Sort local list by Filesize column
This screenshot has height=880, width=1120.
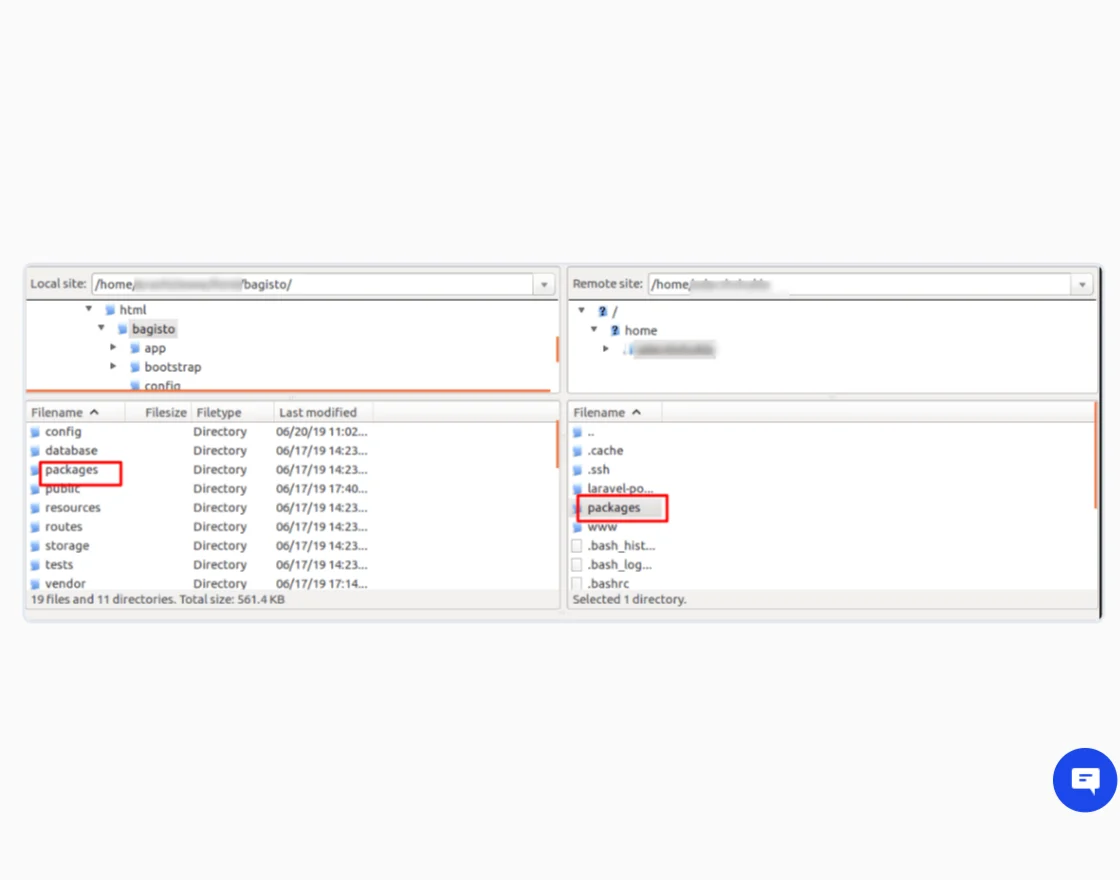pos(158,412)
